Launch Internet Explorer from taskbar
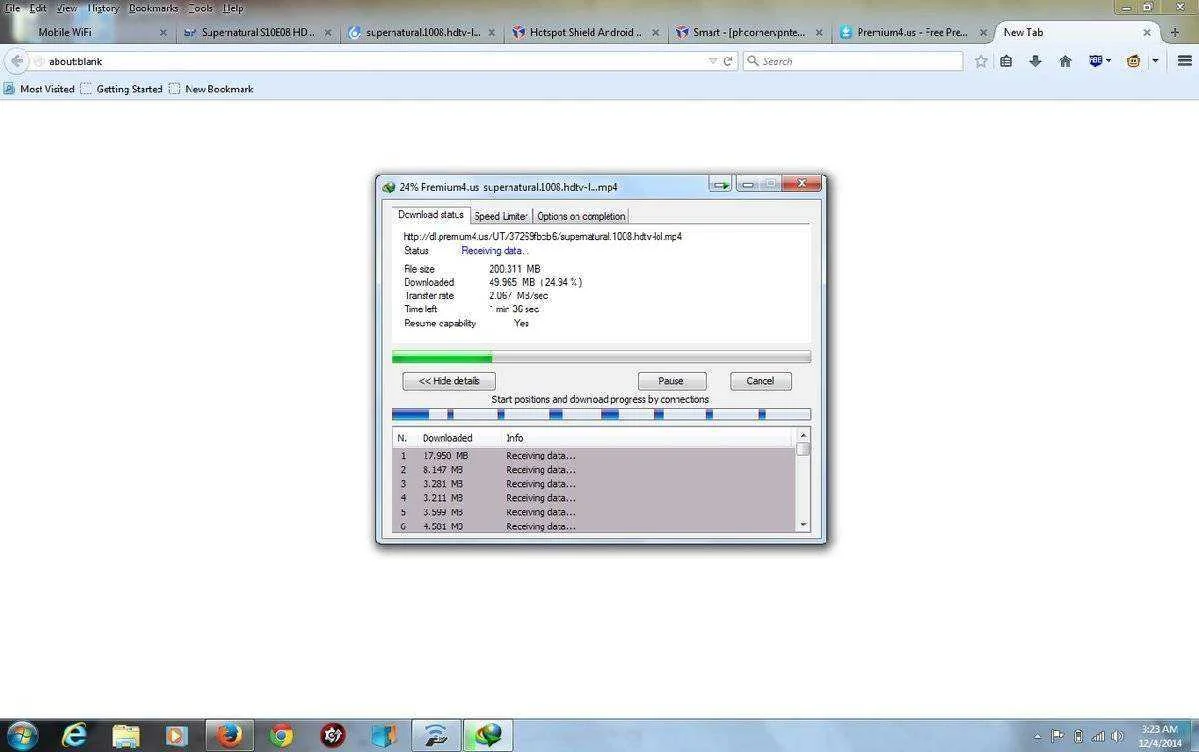Screen dimensions: 1199x752 point(74,736)
